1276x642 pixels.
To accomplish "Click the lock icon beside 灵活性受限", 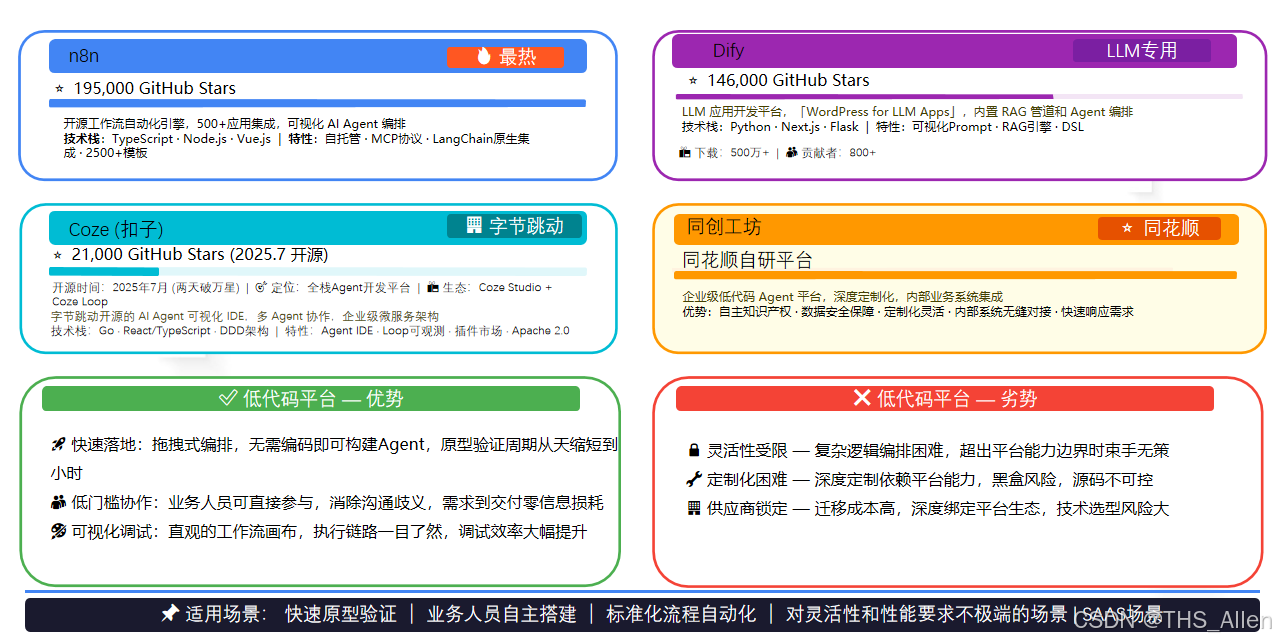I will [694, 450].
